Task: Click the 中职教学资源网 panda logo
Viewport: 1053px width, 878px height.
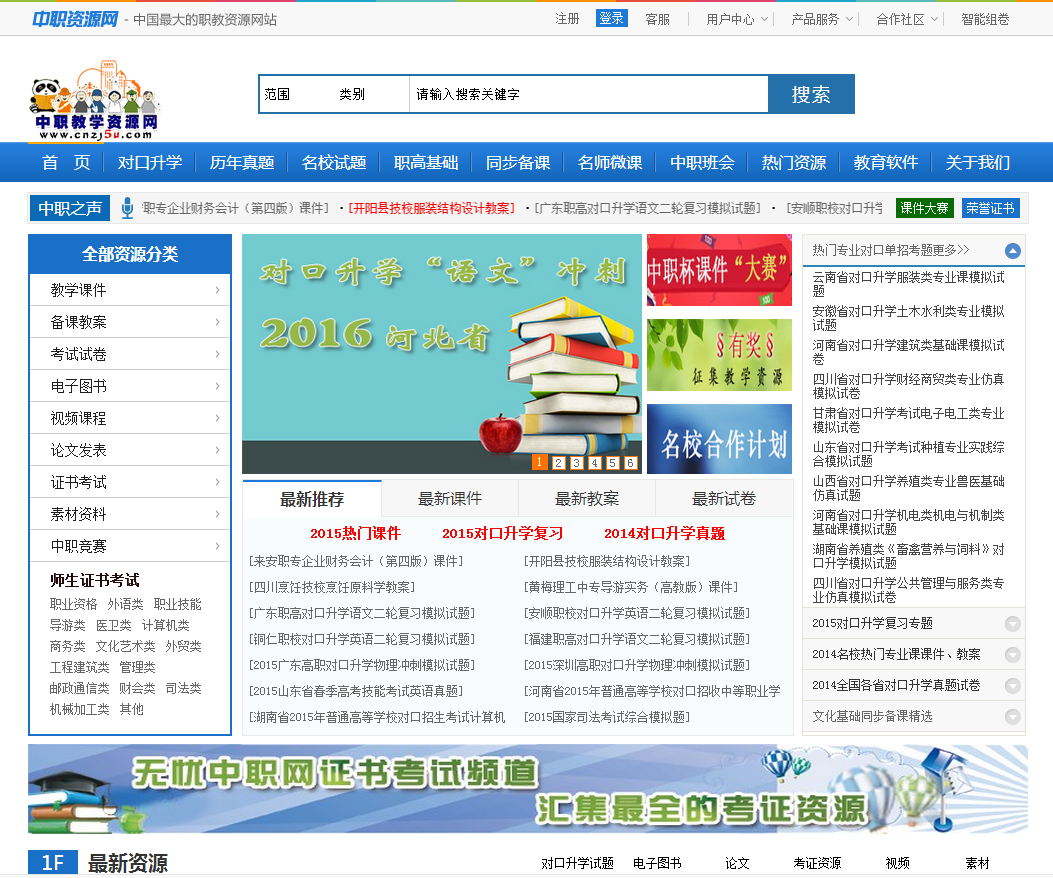Action: click(x=94, y=97)
